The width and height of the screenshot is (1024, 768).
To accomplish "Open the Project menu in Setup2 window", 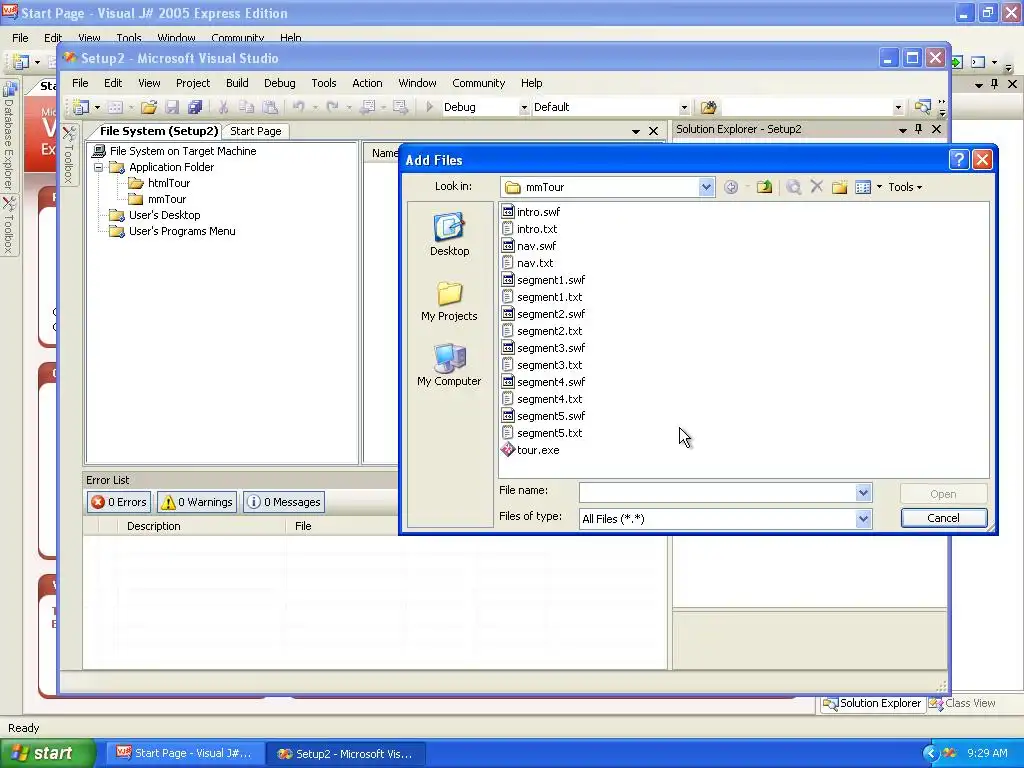I will click(193, 83).
